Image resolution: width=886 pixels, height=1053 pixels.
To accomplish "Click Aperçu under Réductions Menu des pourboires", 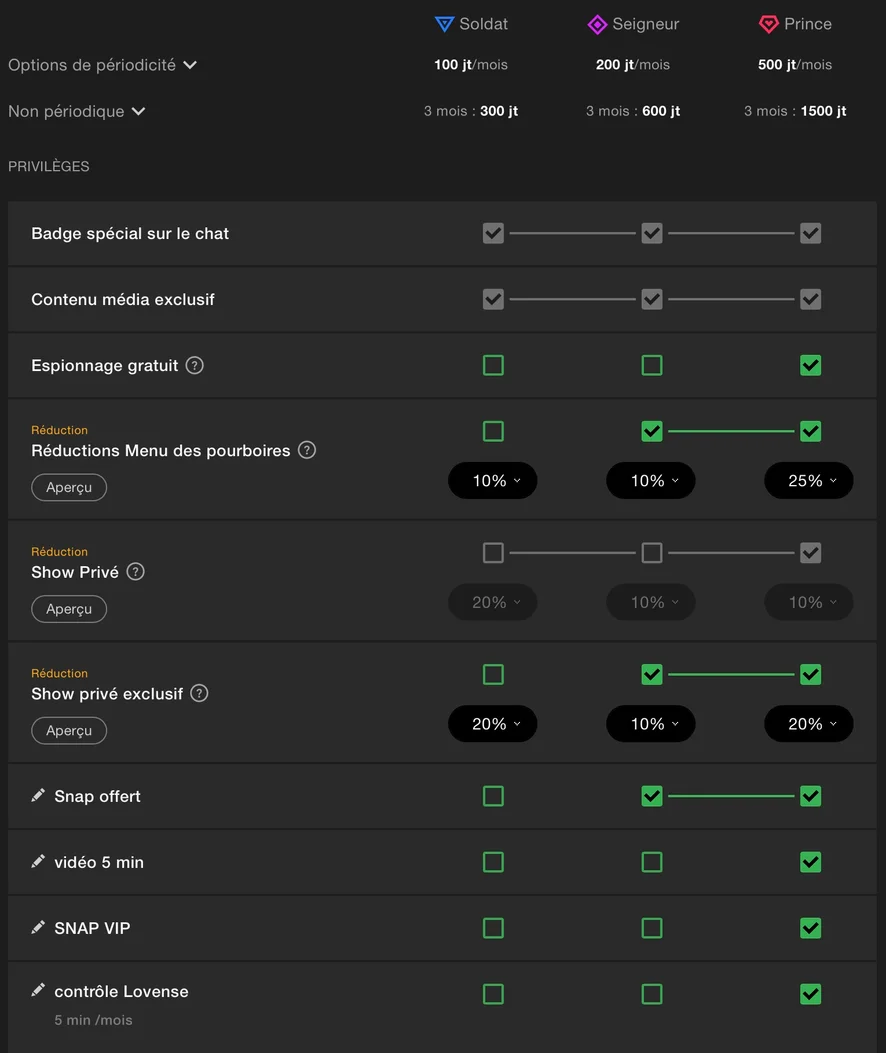I will 69,487.
